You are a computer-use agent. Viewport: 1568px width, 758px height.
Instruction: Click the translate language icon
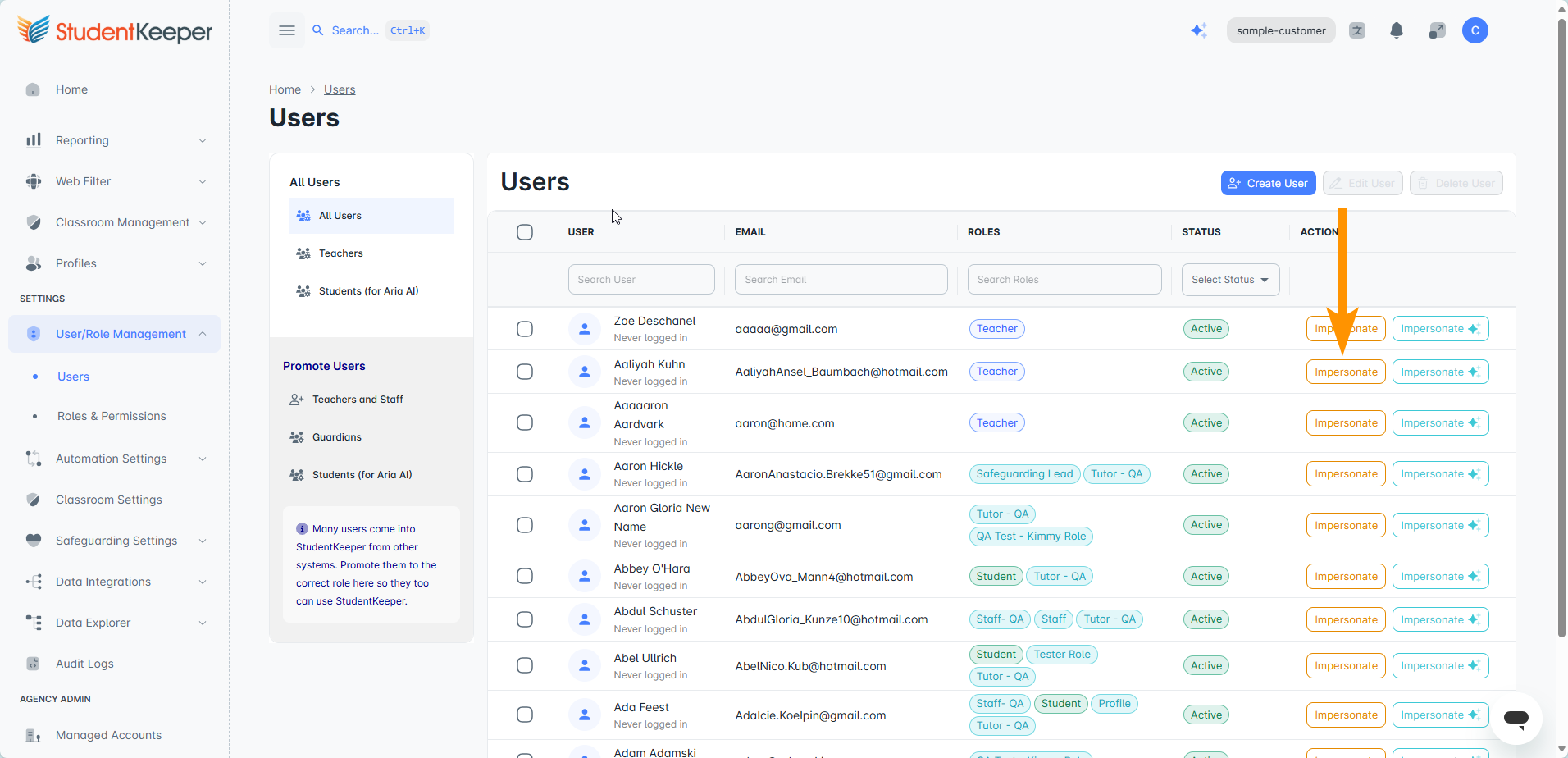point(1357,30)
